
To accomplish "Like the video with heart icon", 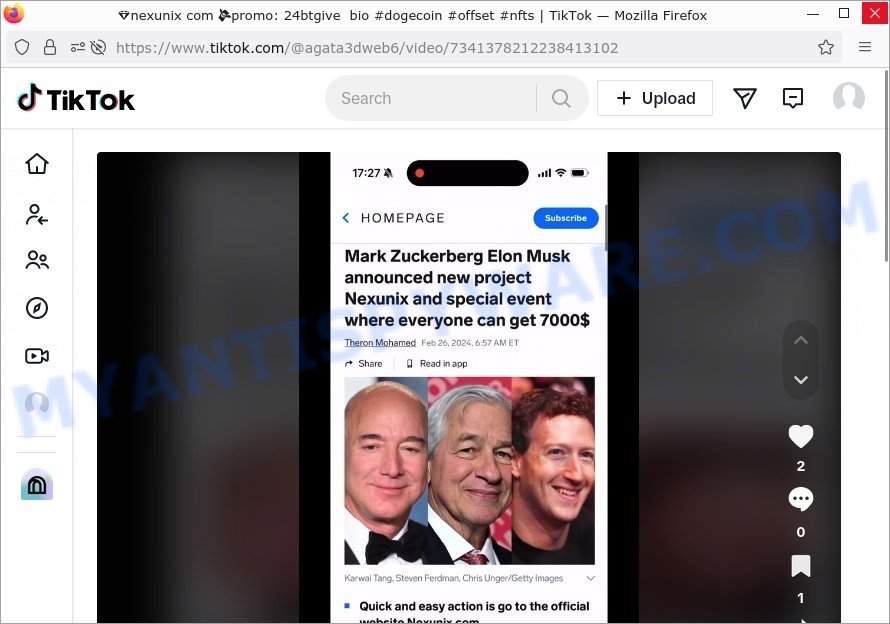I will [801, 436].
